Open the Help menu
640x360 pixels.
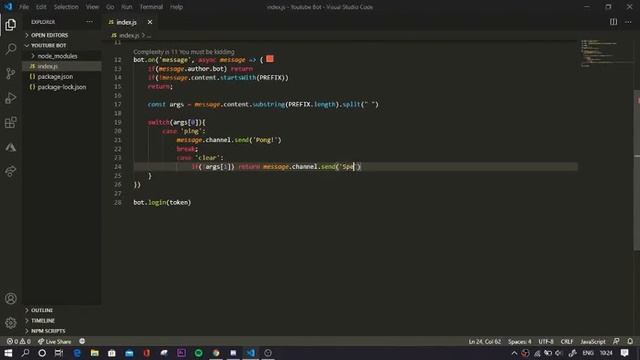coord(176,7)
